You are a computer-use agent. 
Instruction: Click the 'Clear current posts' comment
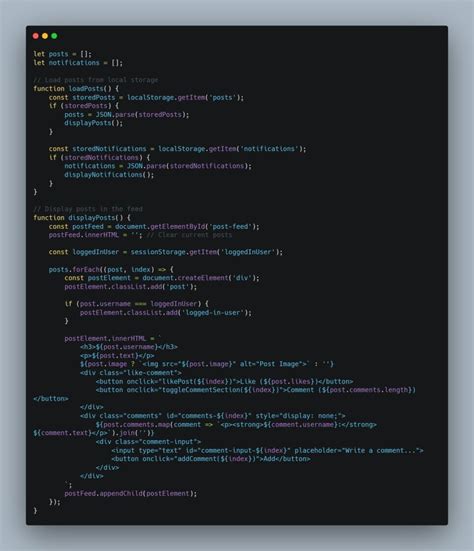coord(189,235)
